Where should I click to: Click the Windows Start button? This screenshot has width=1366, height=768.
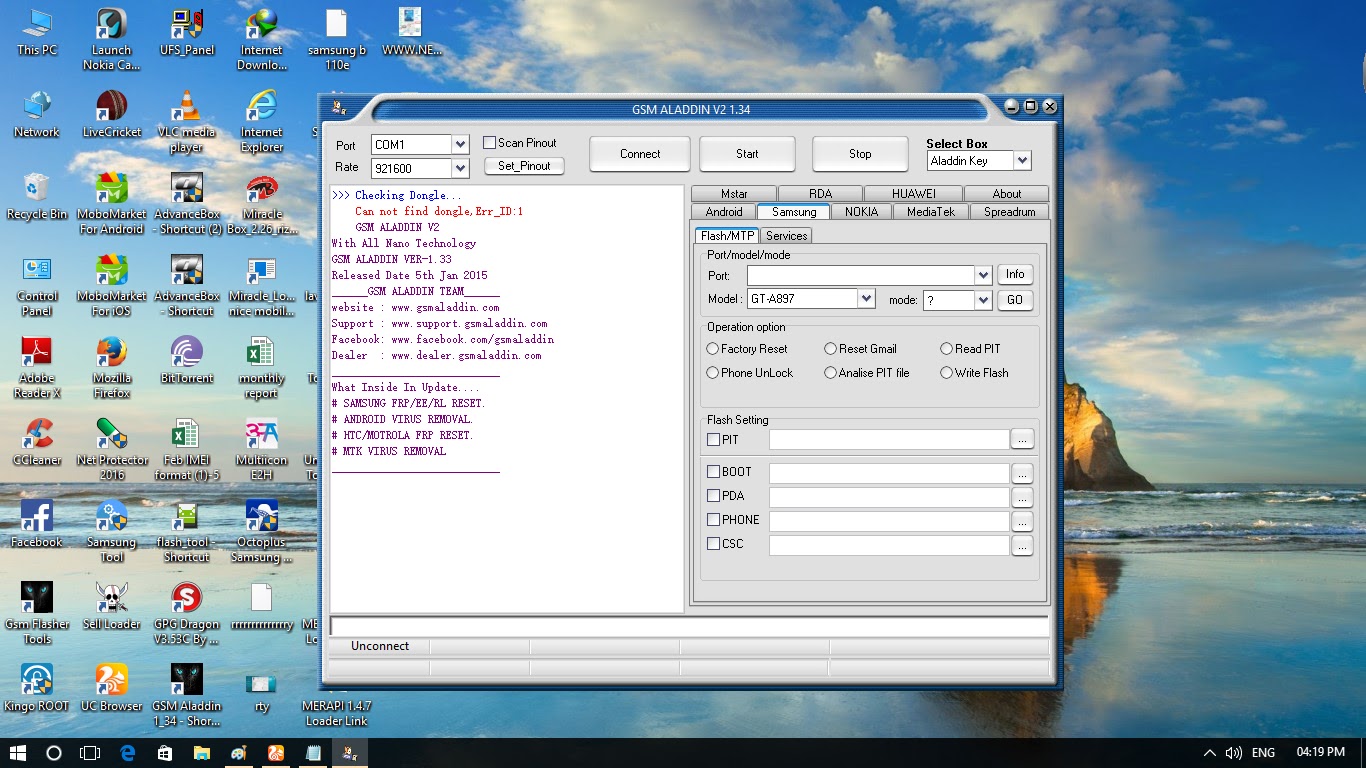point(18,753)
